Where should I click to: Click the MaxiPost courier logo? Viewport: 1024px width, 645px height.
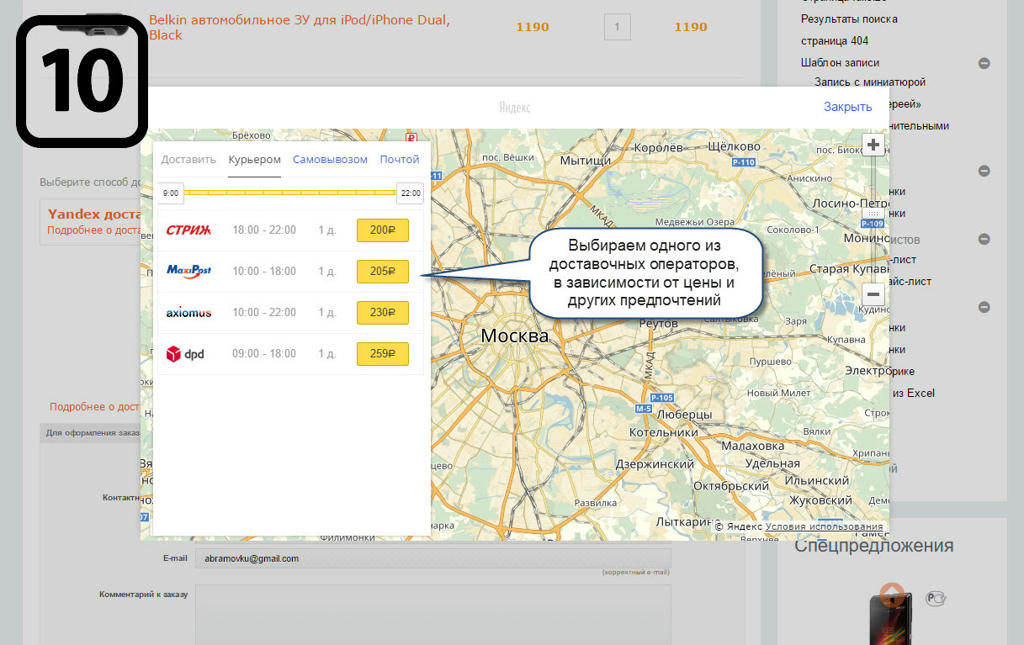tap(189, 271)
